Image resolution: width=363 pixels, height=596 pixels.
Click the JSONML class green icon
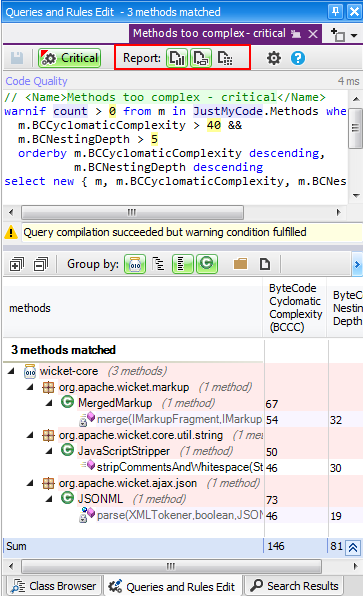(67, 498)
